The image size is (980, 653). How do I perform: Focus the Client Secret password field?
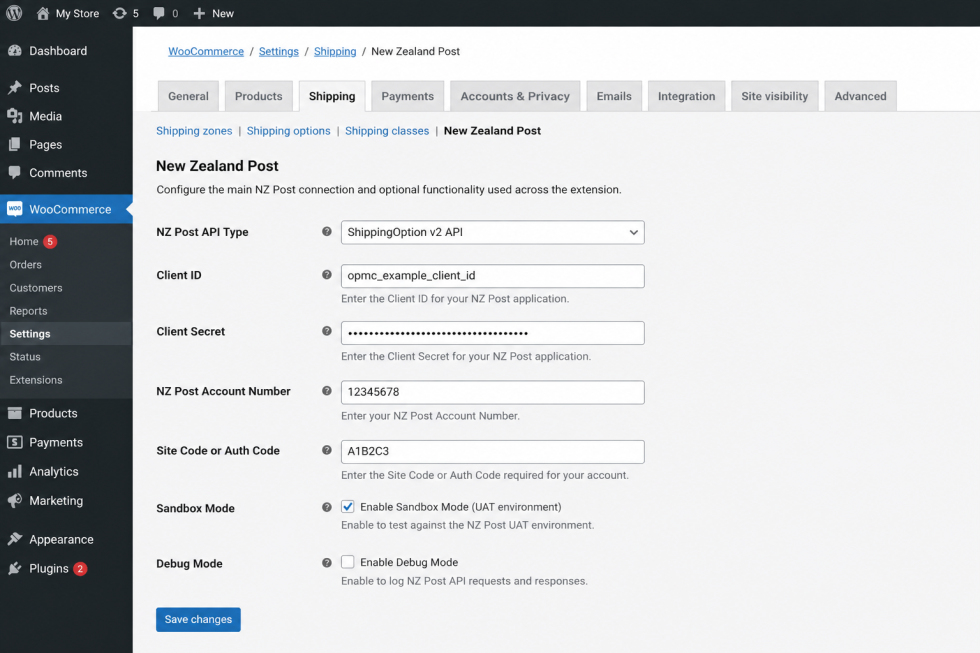coord(492,332)
